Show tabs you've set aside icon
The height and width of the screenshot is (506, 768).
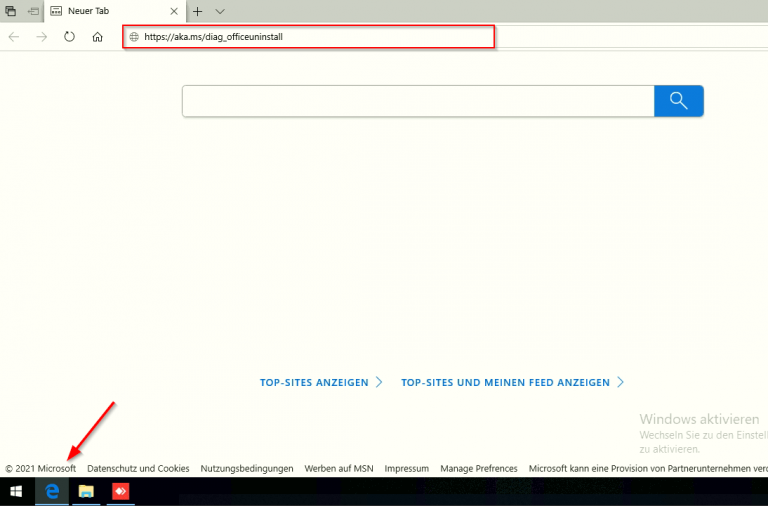(x=11, y=11)
